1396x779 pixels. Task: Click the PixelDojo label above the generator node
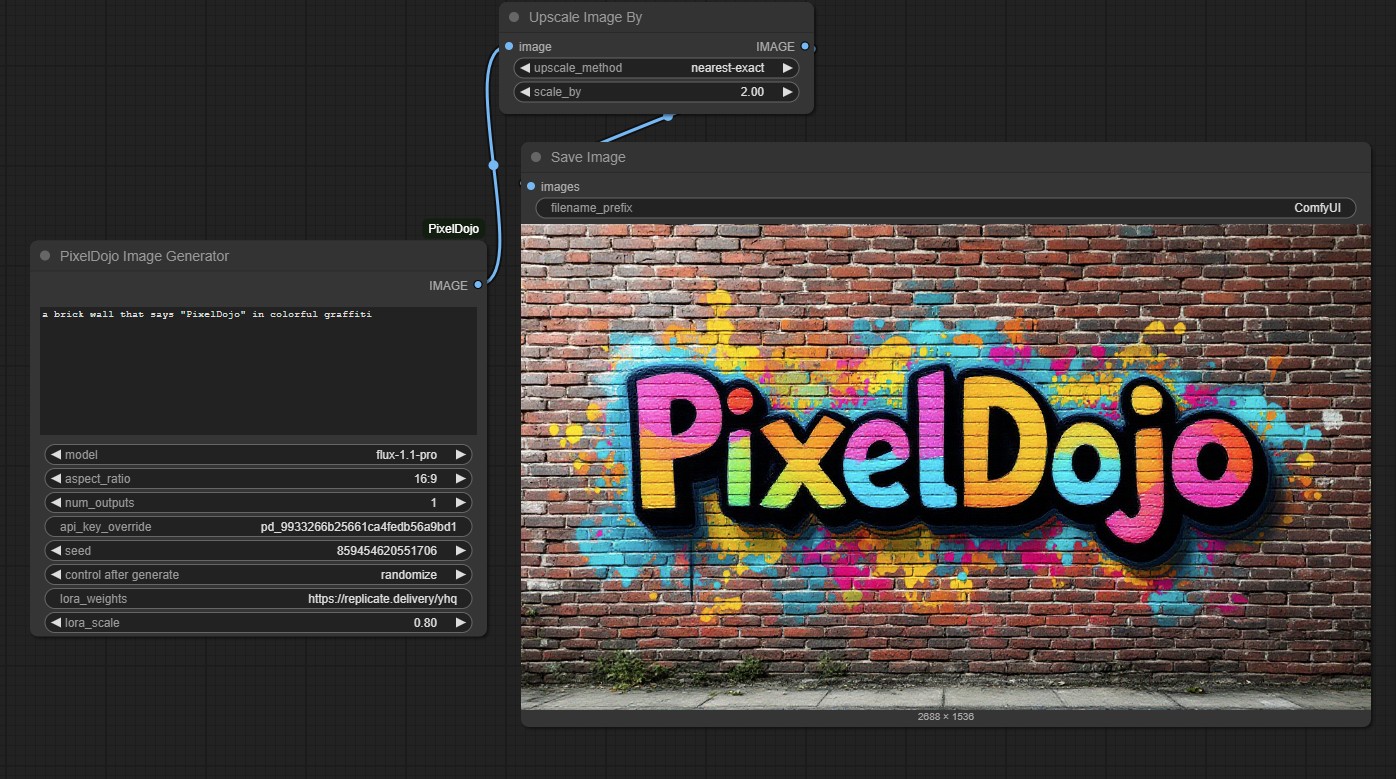point(453,228)
